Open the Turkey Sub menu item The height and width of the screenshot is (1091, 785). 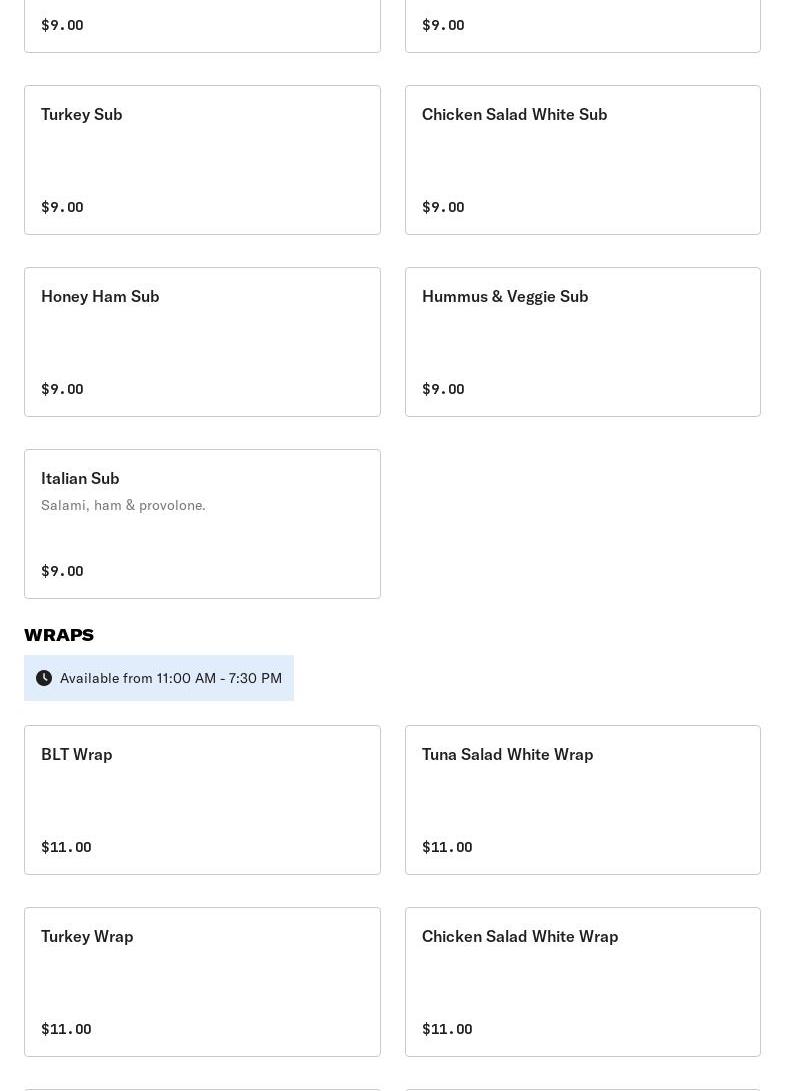pyautogui.click(x=202, y=160)
